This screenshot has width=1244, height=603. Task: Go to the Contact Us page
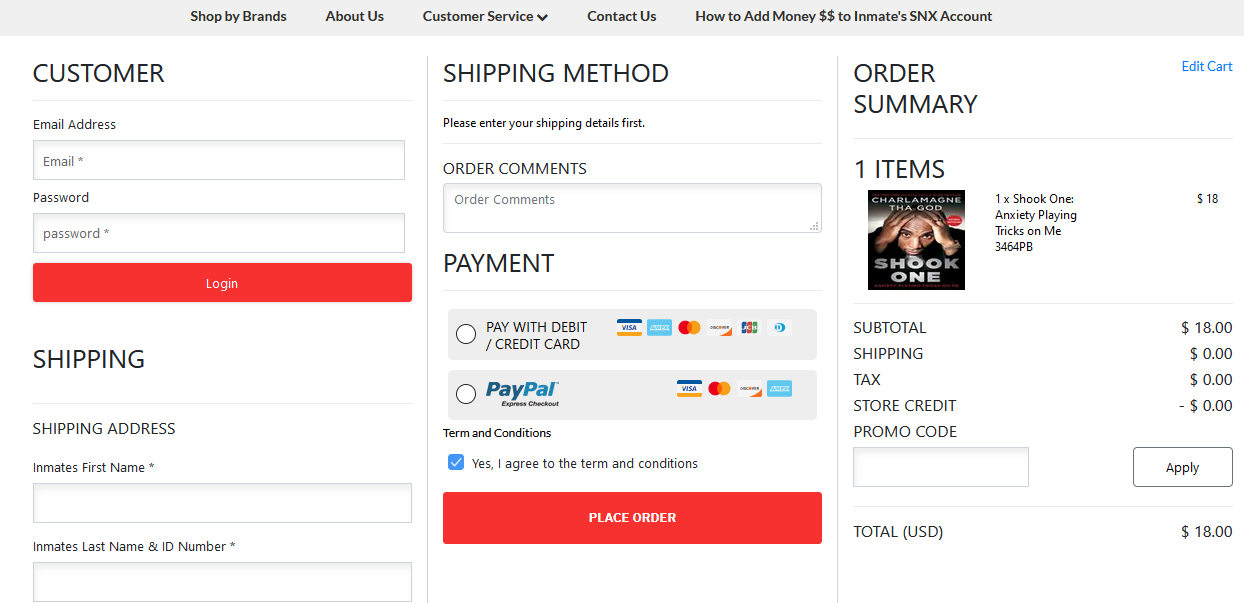pyautogui.click(x=621, y=16)
